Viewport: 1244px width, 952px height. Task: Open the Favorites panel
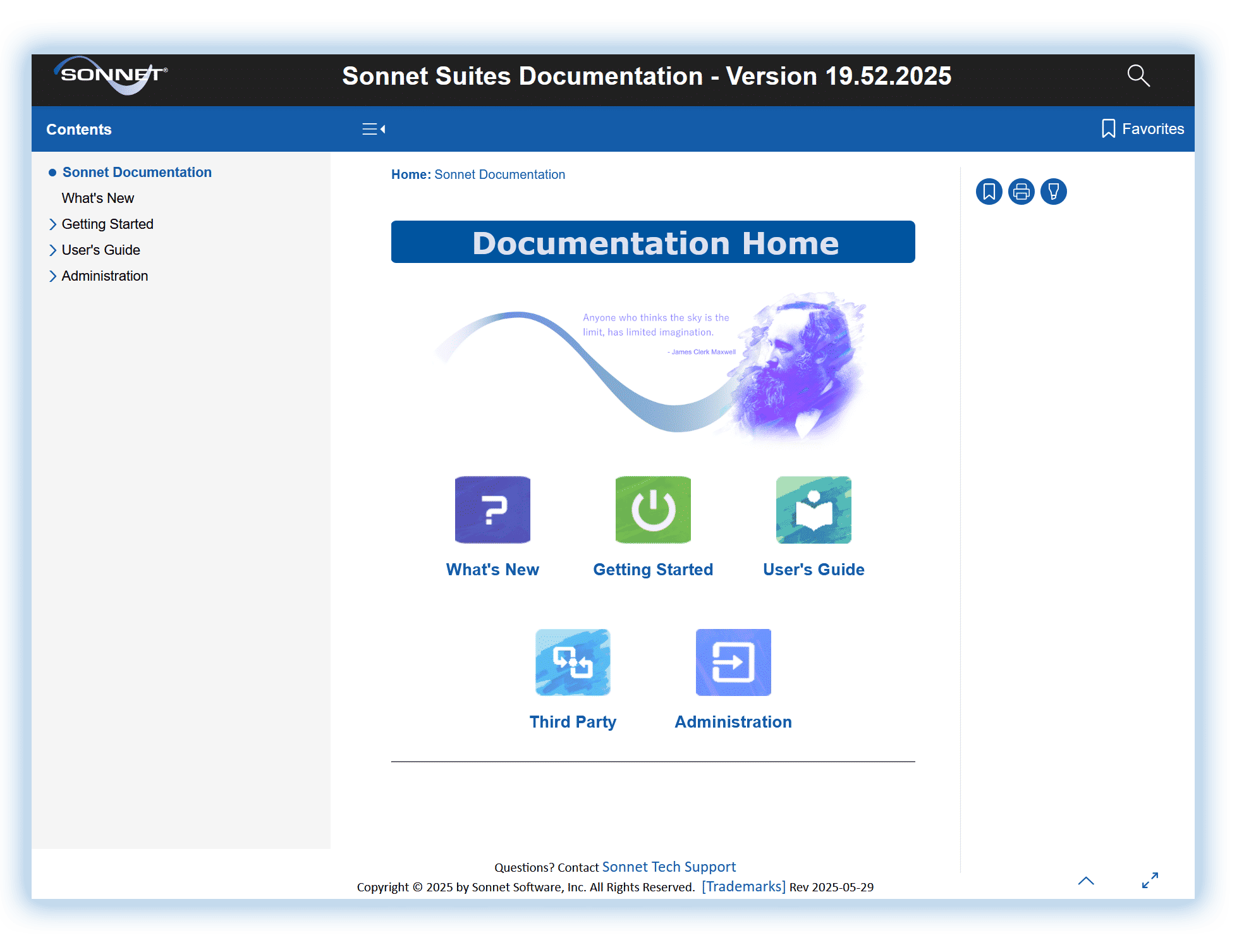(x=1142, y=128)
